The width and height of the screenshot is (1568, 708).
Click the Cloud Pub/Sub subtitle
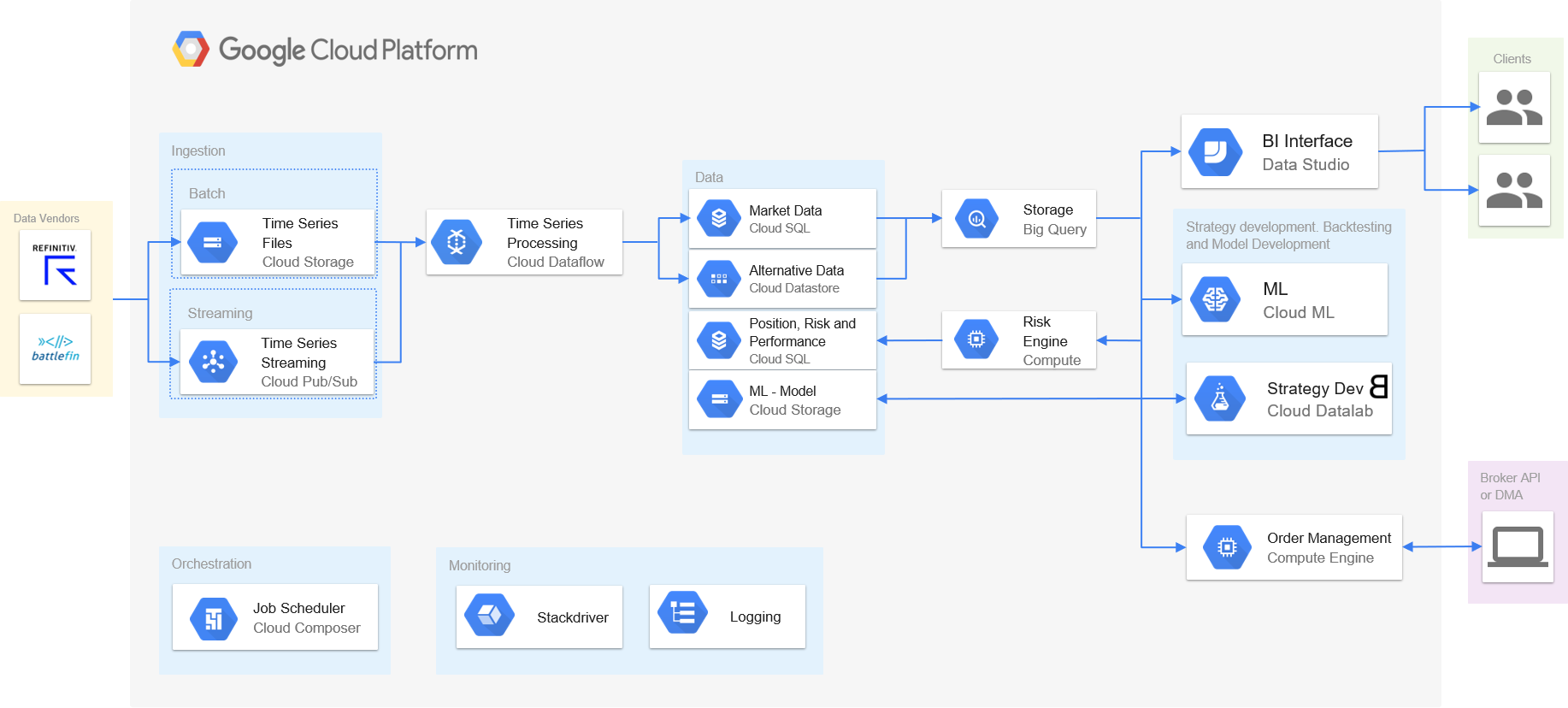click(x=309, y=381)
